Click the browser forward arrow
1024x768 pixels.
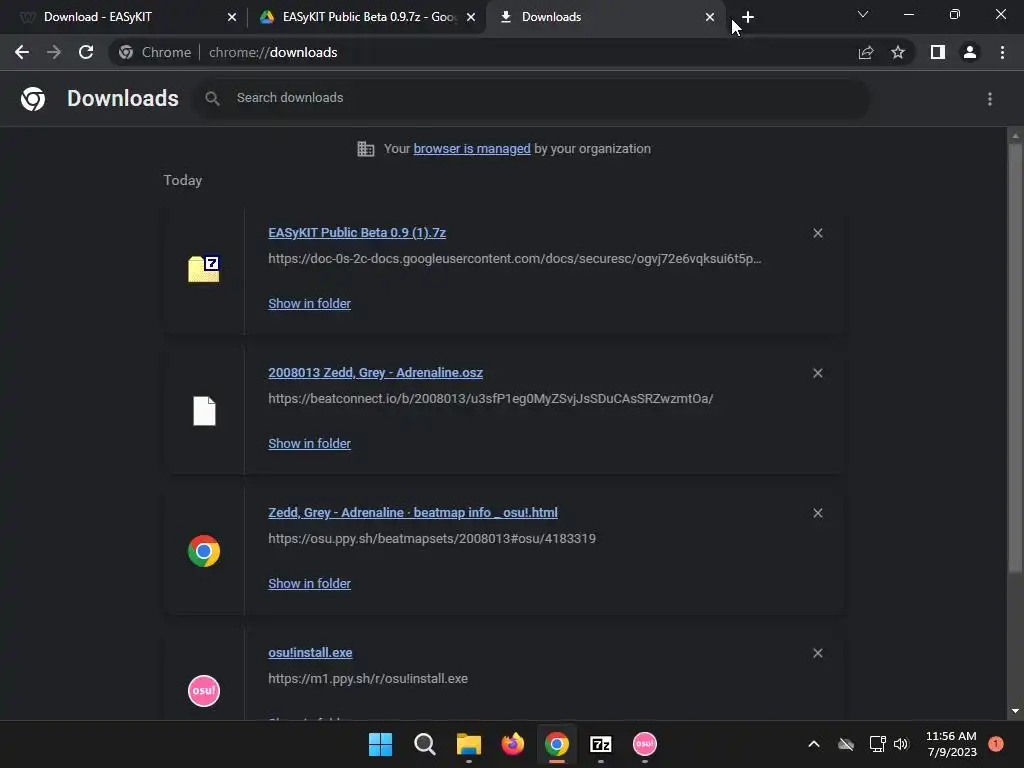[54, 52]
